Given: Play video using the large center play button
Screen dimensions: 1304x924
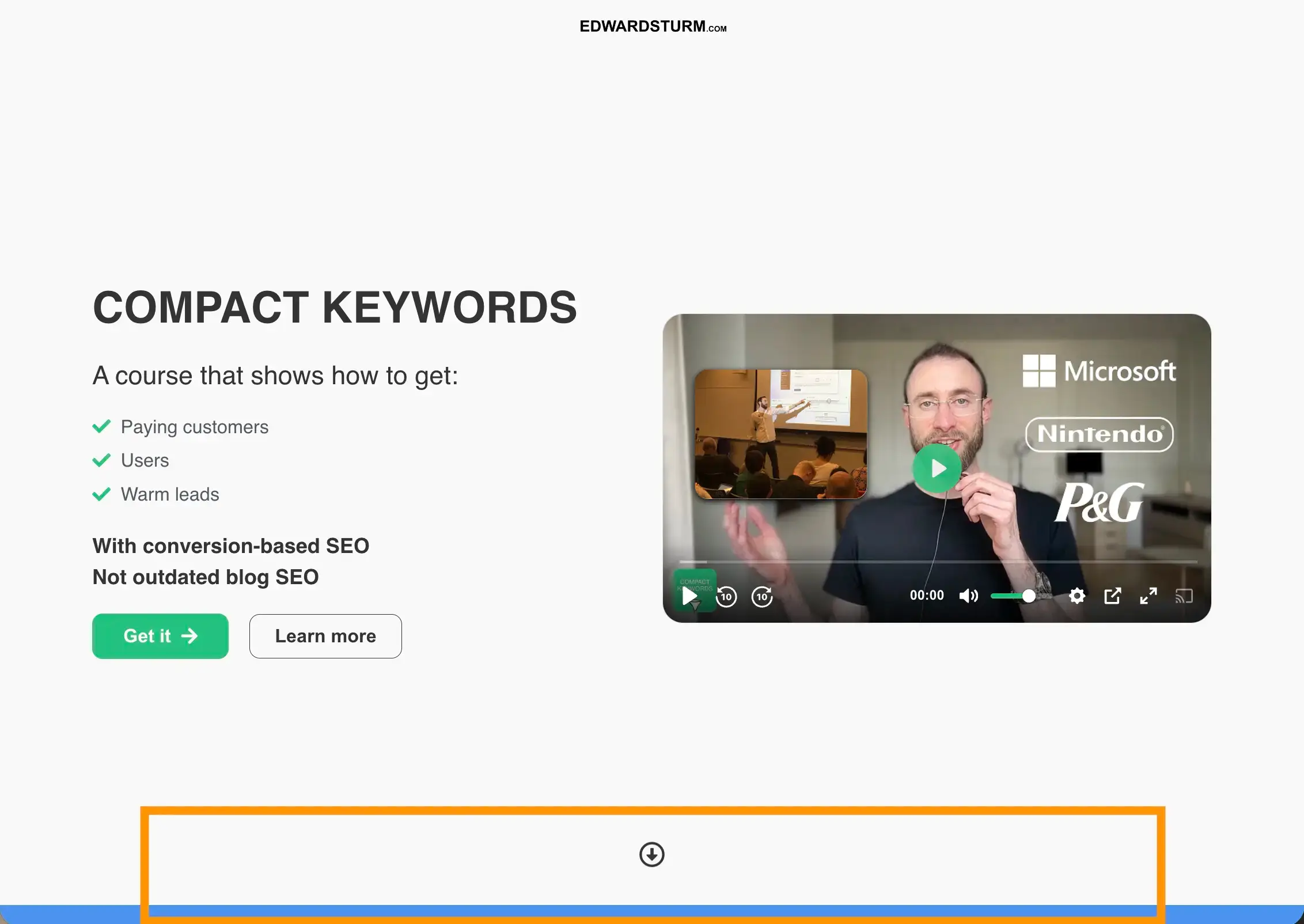Looking at the screenshot, I should pos(937,468).
